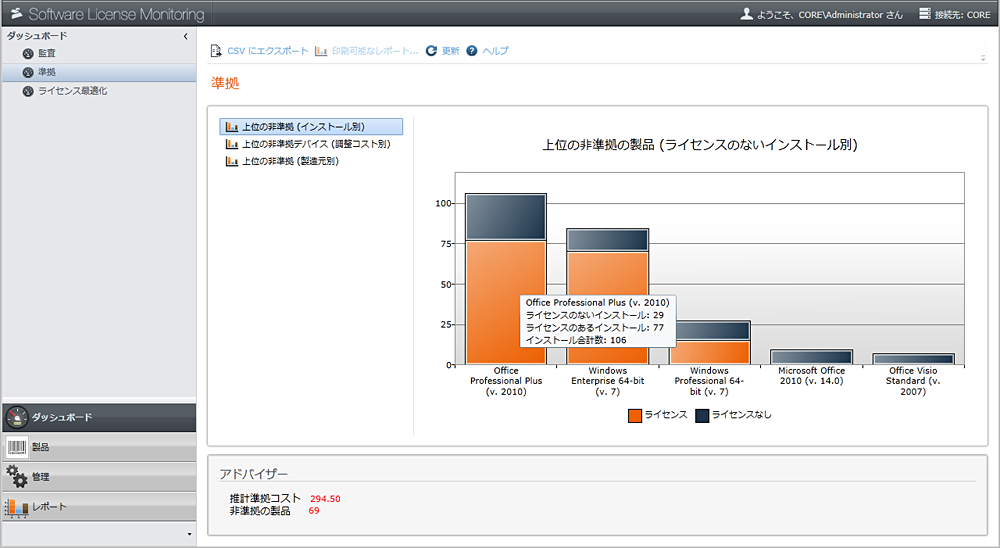Collapse the ダッシュボード side panel chevron
1000x548 pixels.
coord(186,36)
